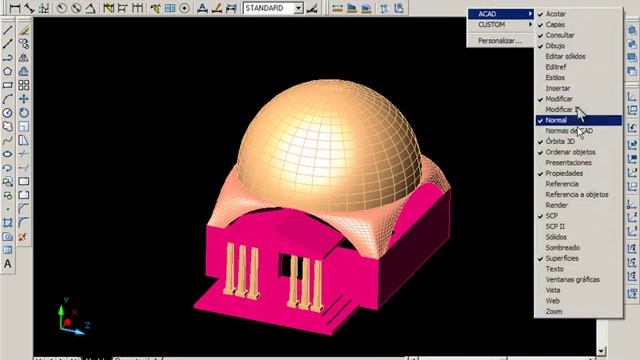This screenshot has height=360, width=640.
Task: Open the Dimension Style manager icon
Action: point(312,8)
